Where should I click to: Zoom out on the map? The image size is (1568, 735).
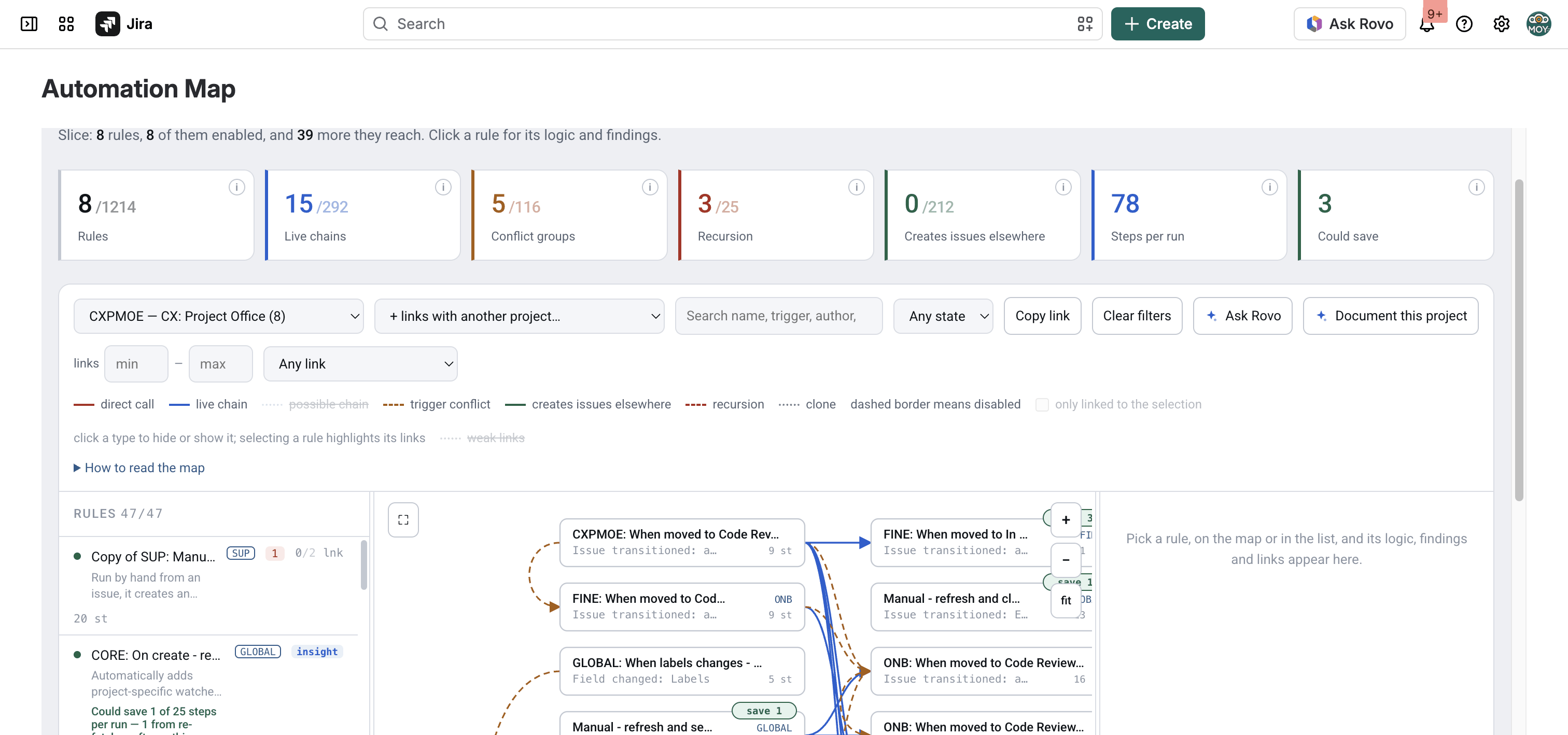[x=1066, y=559]
